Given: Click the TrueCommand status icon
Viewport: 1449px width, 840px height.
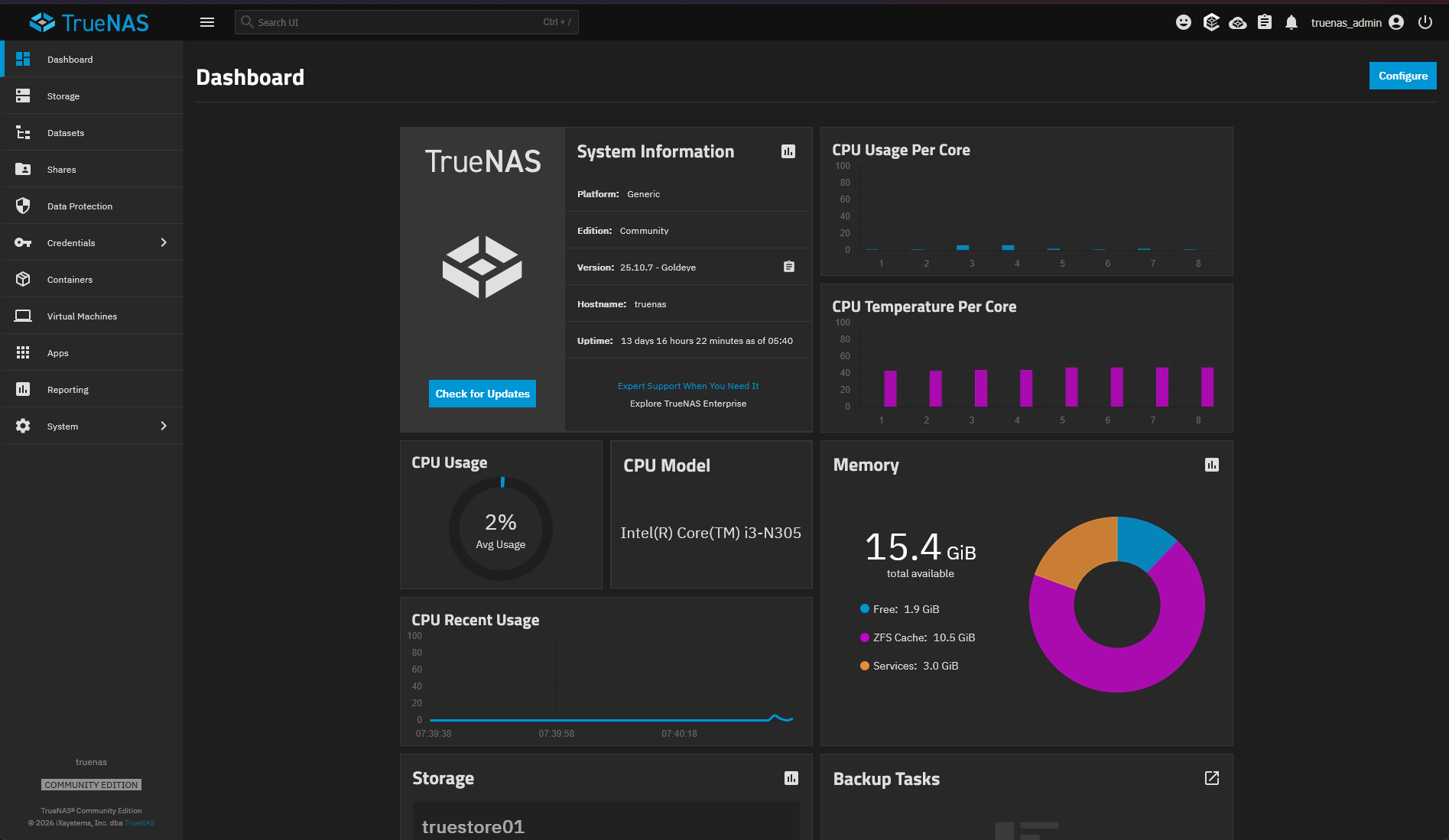Looking at the screenshot, I should tap(1238, 23).
